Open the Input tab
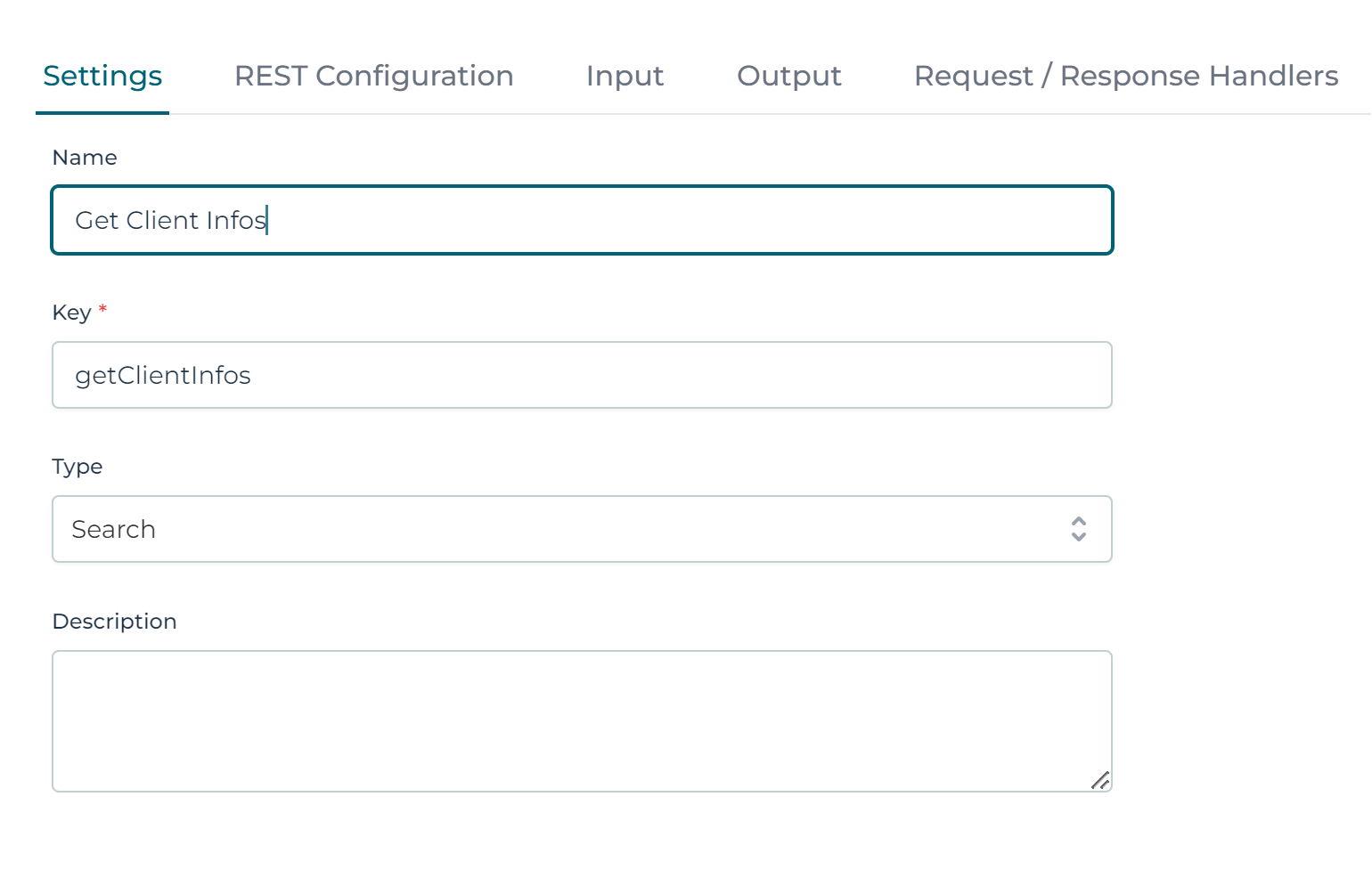 point(625,77)
